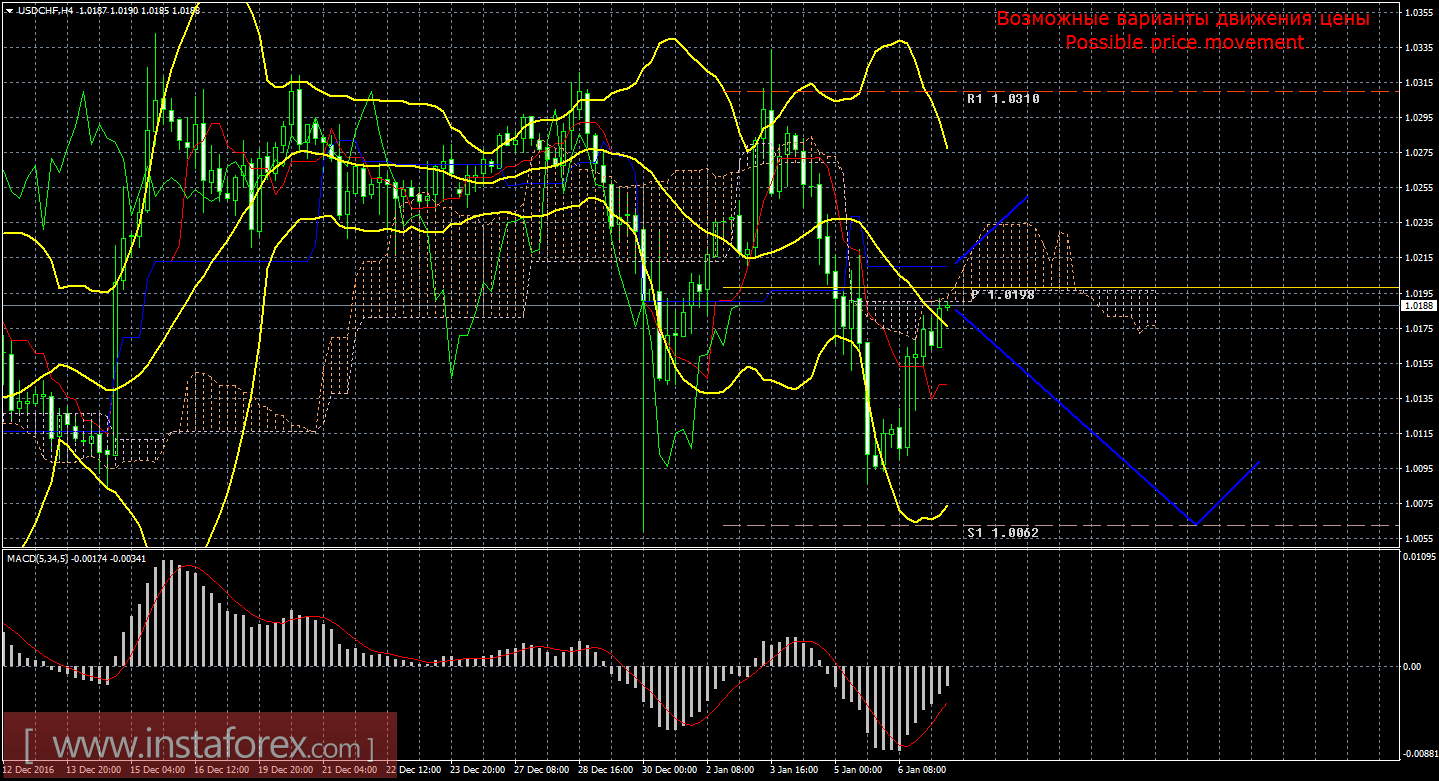Select the MACD(5,34,5) indicator label
Viewport: 1439px width, 781px height.
(x=38, y=558)
